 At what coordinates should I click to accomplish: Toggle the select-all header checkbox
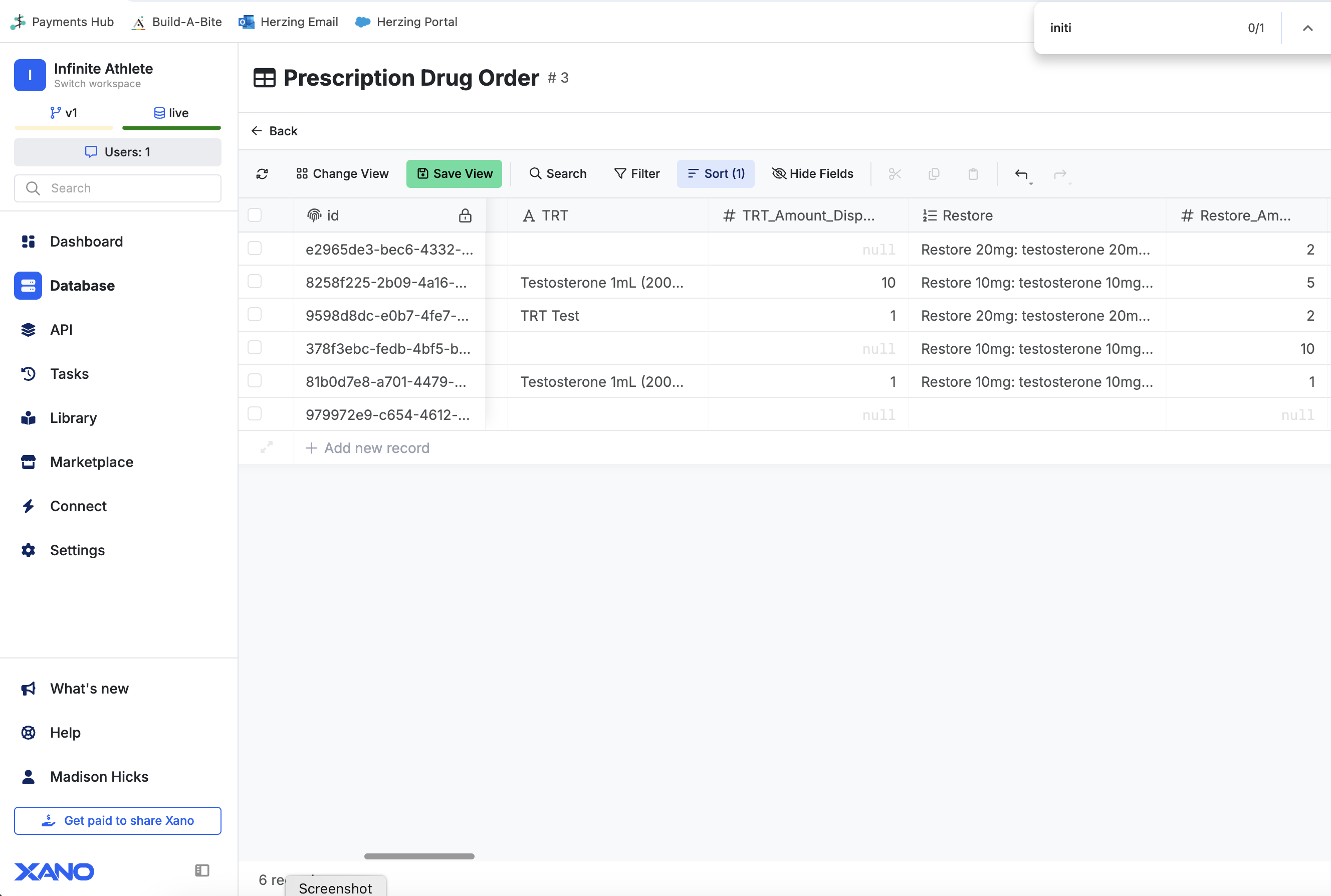(255, 215)
